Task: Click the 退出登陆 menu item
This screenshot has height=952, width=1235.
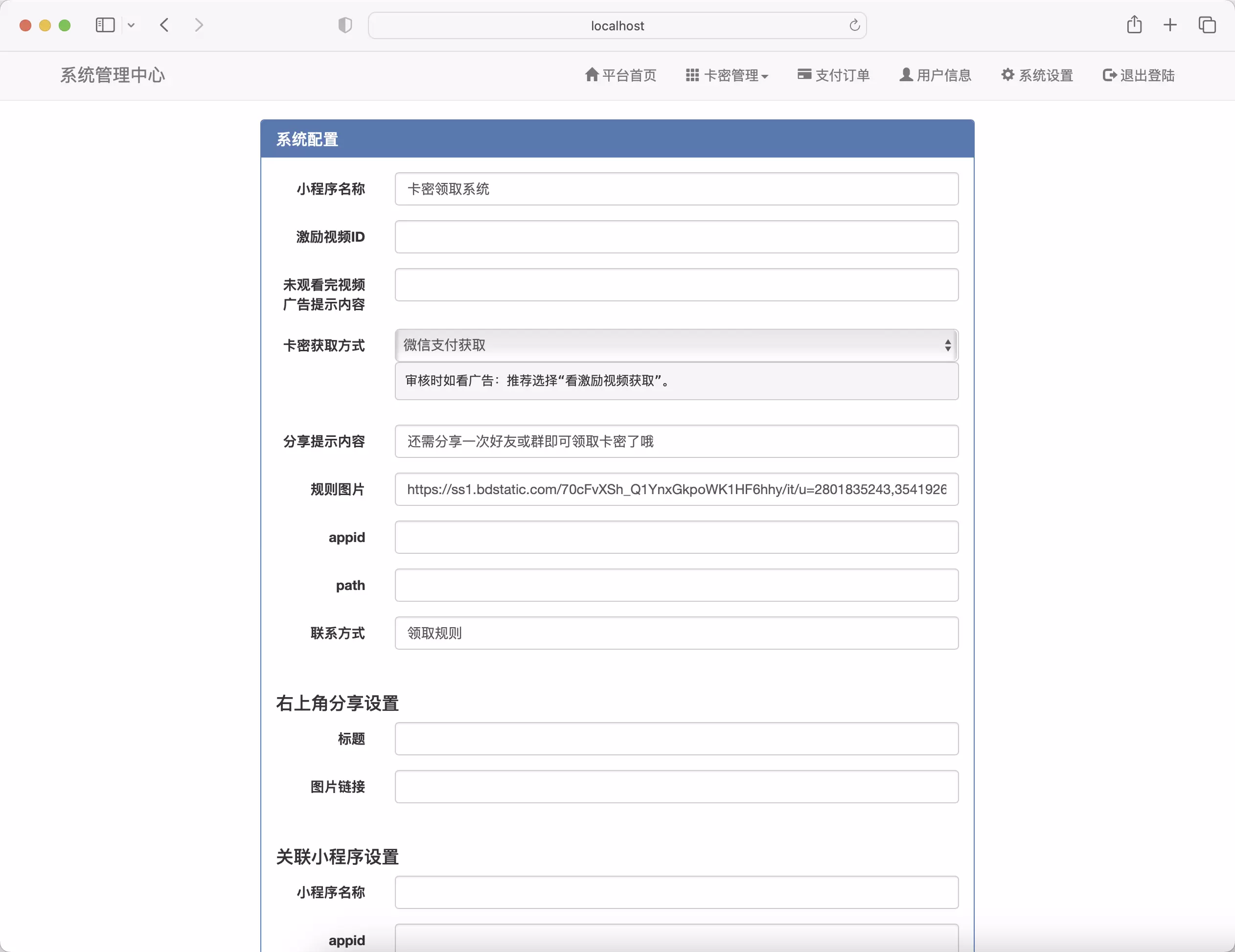Action: point(1138,75)
